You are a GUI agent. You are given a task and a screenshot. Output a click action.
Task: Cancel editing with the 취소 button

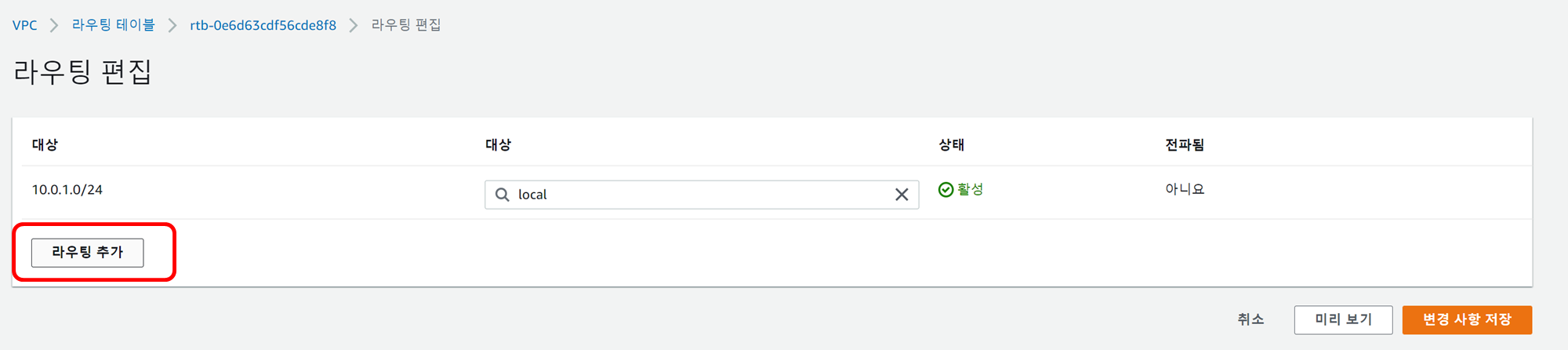coord(1250,319)
